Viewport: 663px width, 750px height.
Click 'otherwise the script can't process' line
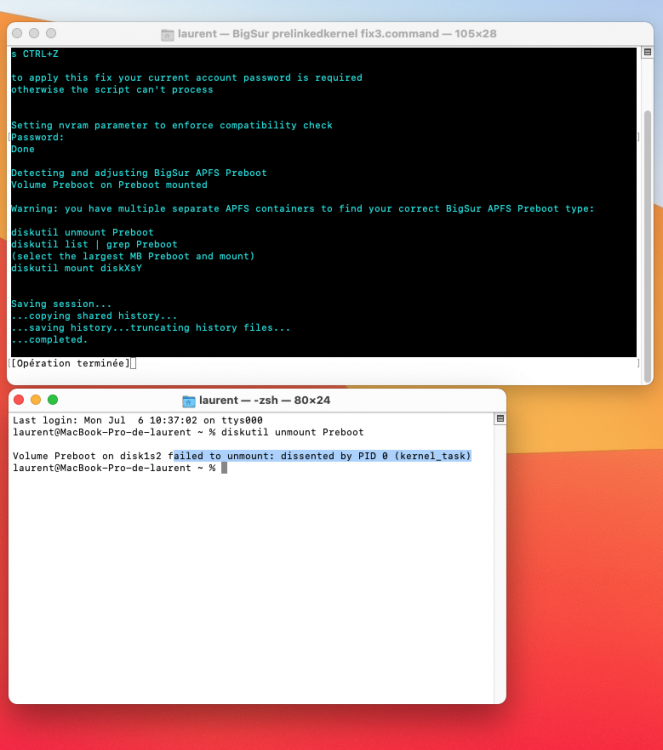coord(112,90)
